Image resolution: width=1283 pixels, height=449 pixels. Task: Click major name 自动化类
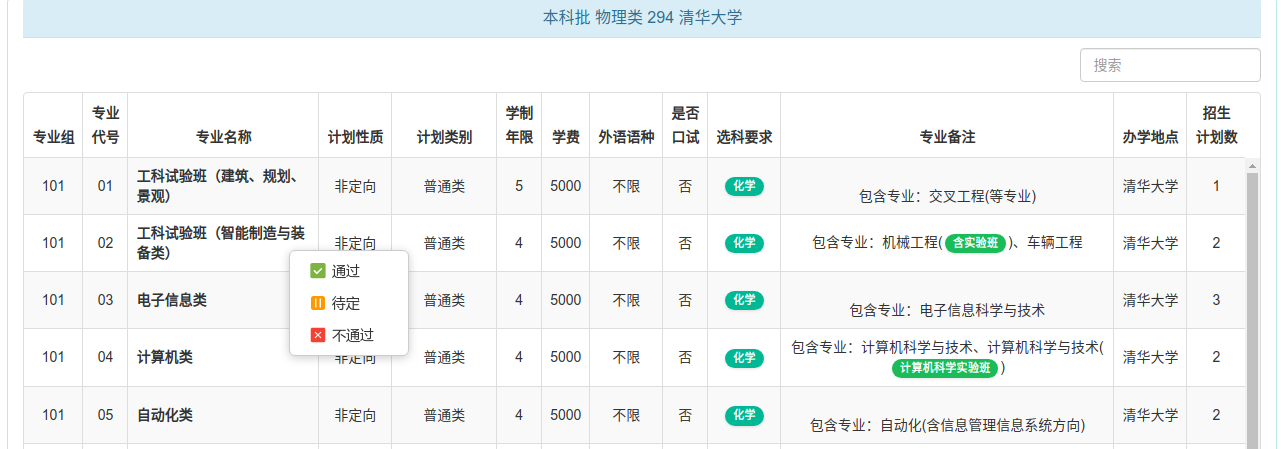click(165, 415)
